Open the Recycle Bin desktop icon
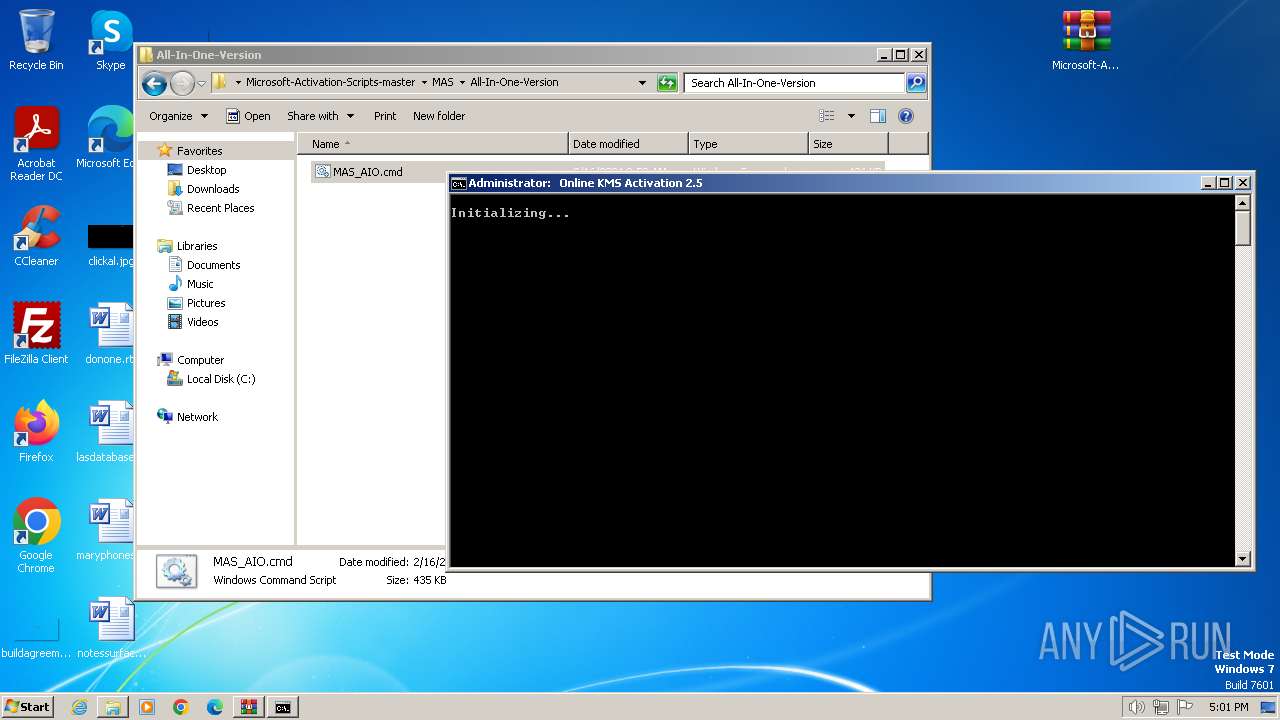The image size is (1280, 720). point(36,40)
